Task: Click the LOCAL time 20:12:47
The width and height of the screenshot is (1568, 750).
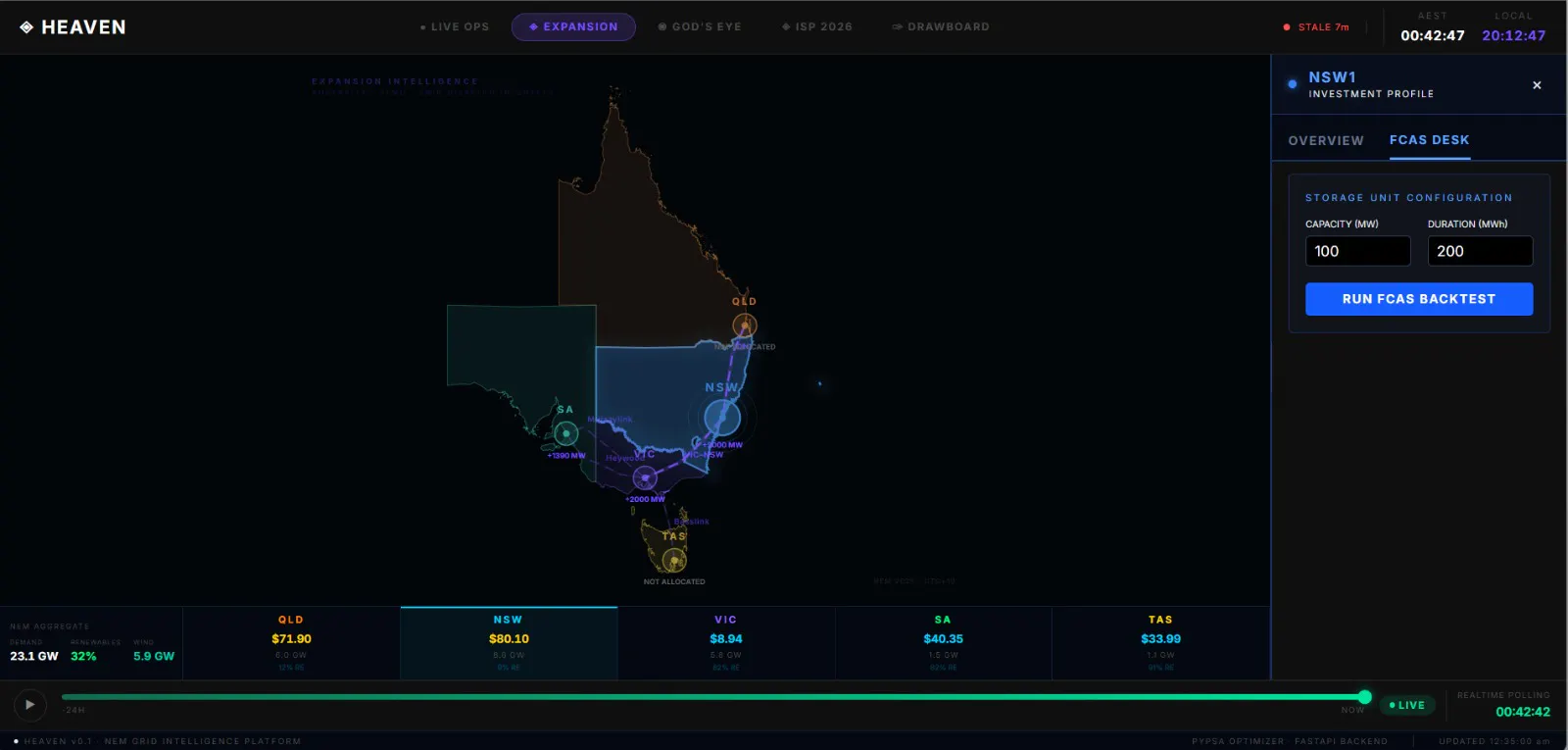Action: tap(1513, 35)
